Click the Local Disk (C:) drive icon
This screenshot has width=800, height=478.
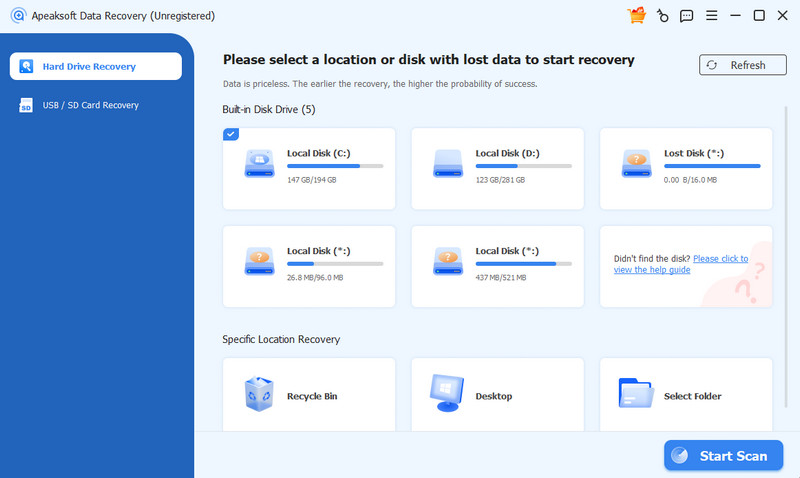[260, 163]
